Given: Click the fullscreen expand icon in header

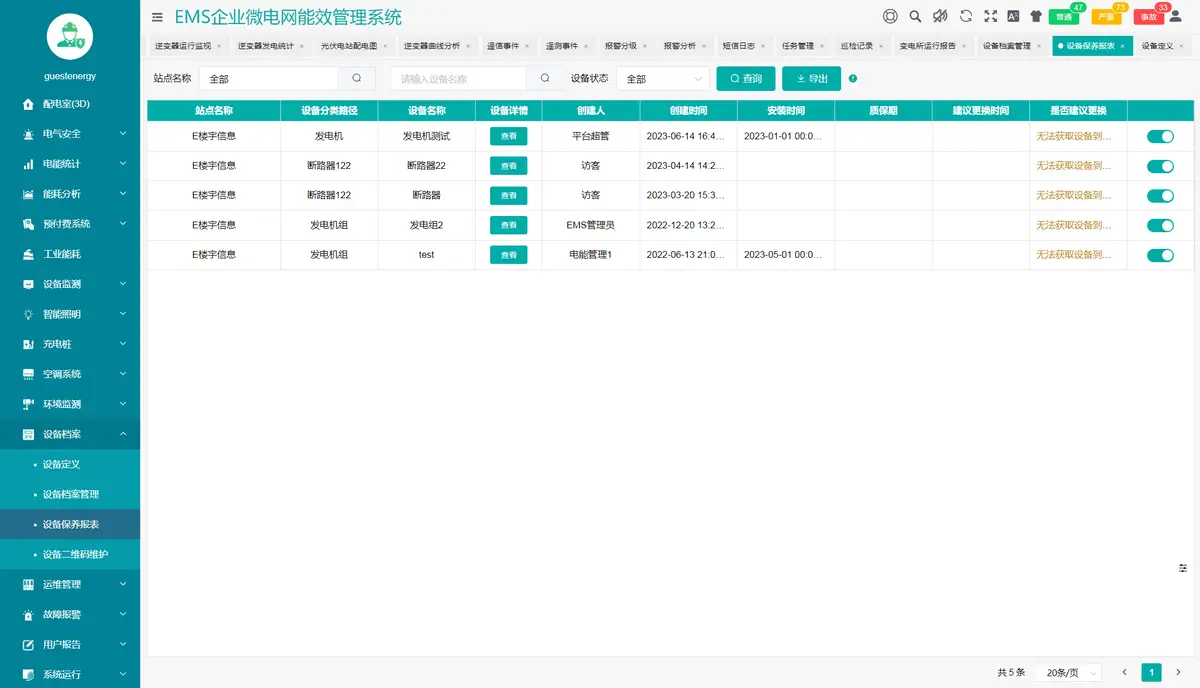Looking at the screenshot, I should coord(992,16).
